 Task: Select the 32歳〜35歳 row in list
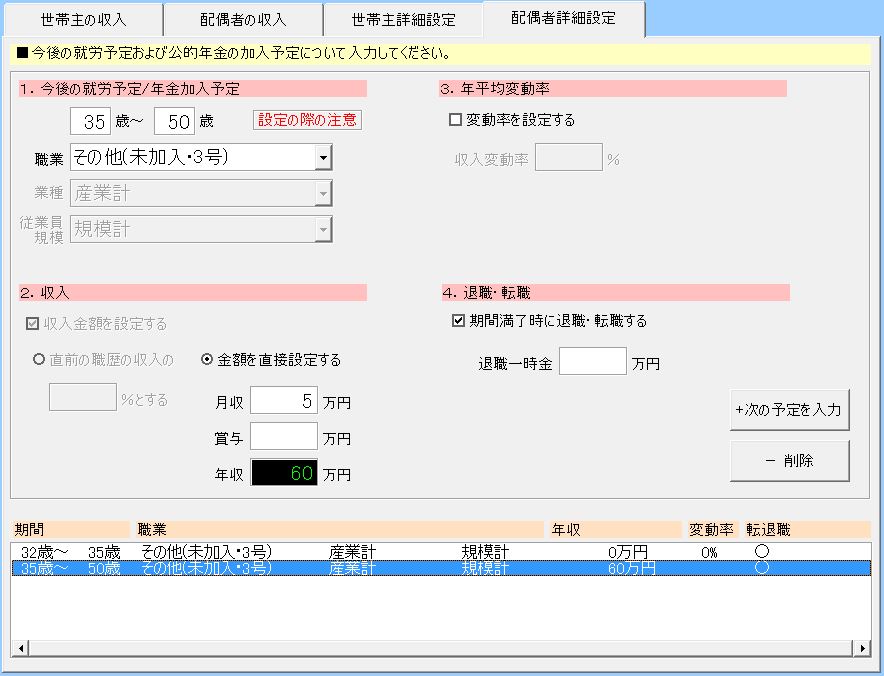click(400, 552)
